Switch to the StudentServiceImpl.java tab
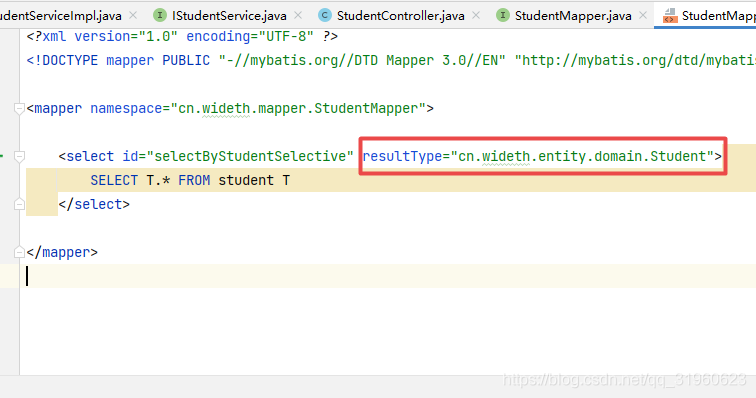 [61, 15]
